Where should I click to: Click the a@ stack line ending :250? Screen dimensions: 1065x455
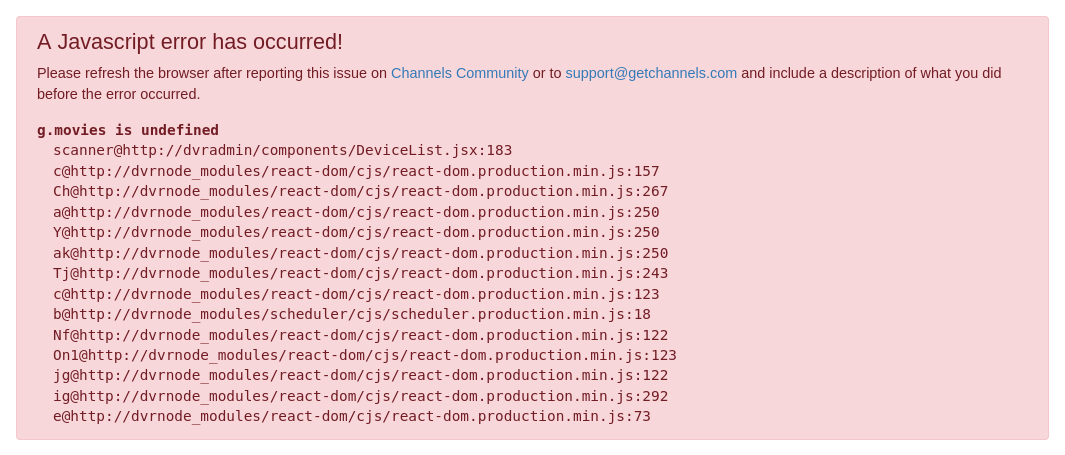click(x=356, y=212)
